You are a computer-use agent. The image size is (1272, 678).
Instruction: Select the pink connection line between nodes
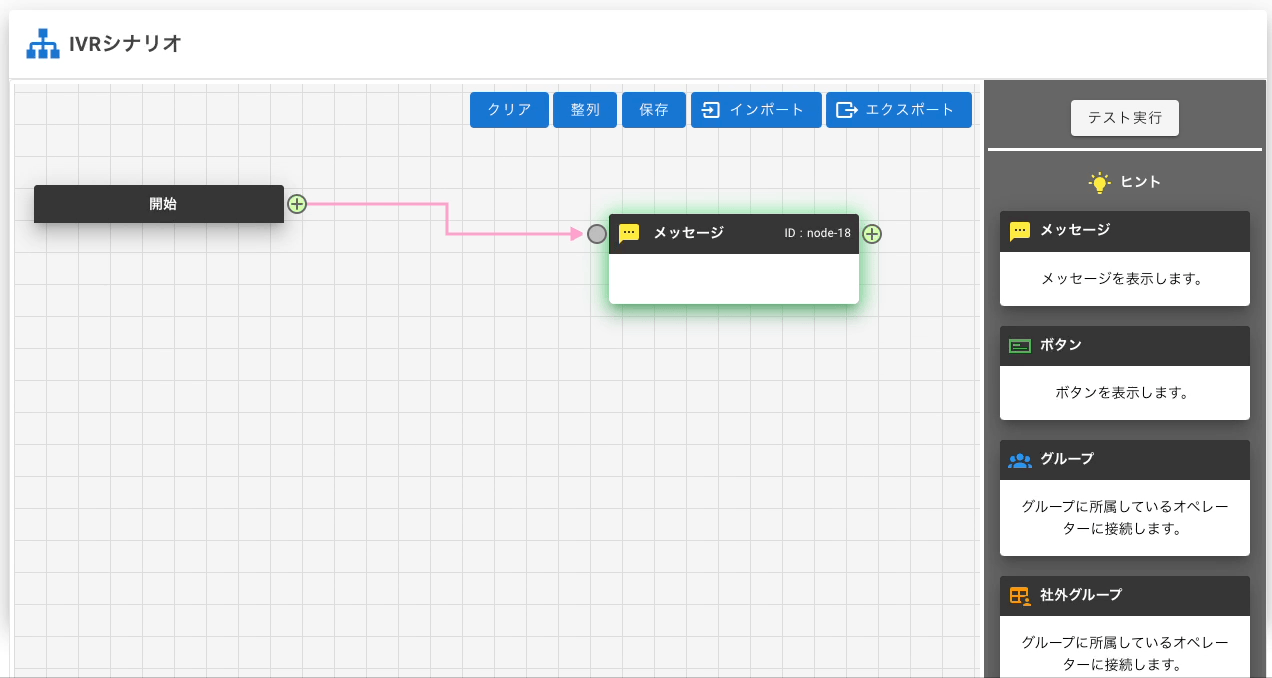(x=446, y=219)
